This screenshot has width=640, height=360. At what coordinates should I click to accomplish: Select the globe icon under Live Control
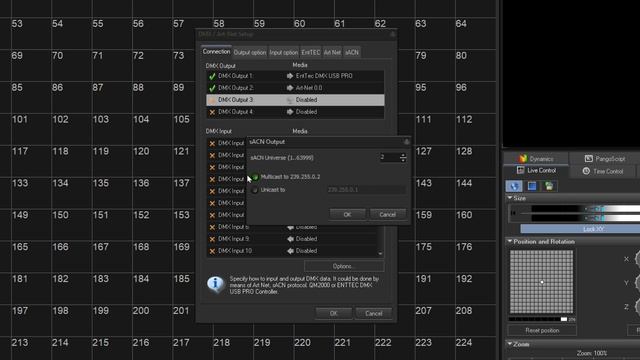coord(513,186)
